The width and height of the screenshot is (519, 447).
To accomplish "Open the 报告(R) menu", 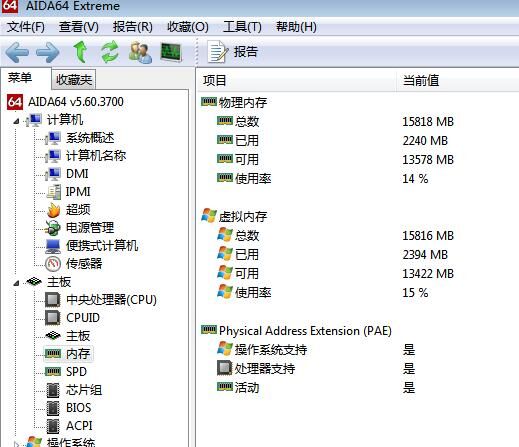I will pyautogui.click(x=133, y=27).
